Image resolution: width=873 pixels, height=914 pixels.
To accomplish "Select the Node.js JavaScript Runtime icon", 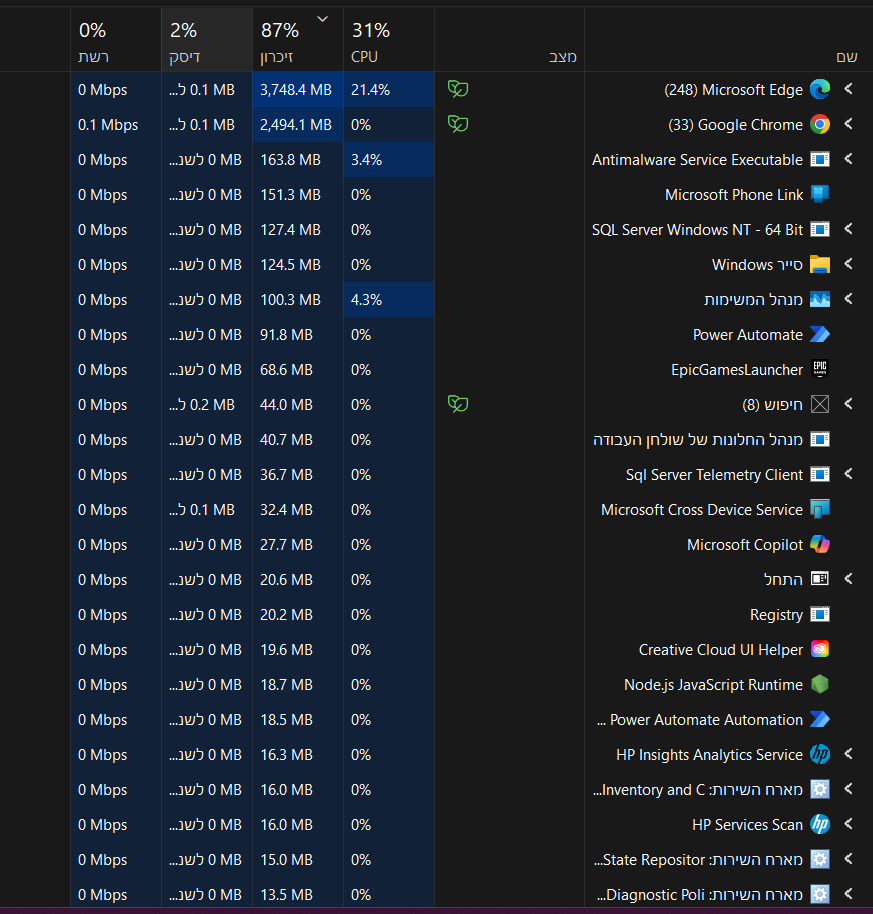I will [x=820, y=685].
